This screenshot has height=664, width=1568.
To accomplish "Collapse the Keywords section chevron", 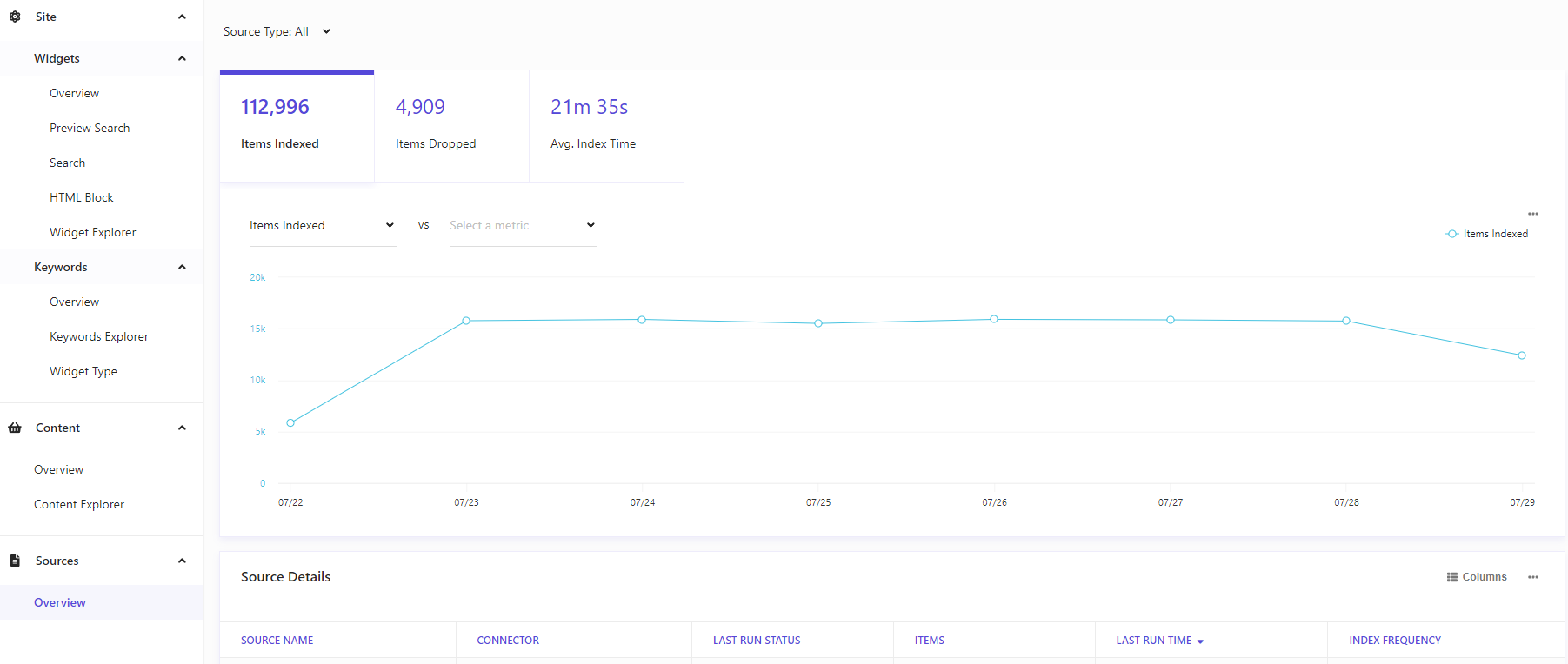I will click(182, 267).
